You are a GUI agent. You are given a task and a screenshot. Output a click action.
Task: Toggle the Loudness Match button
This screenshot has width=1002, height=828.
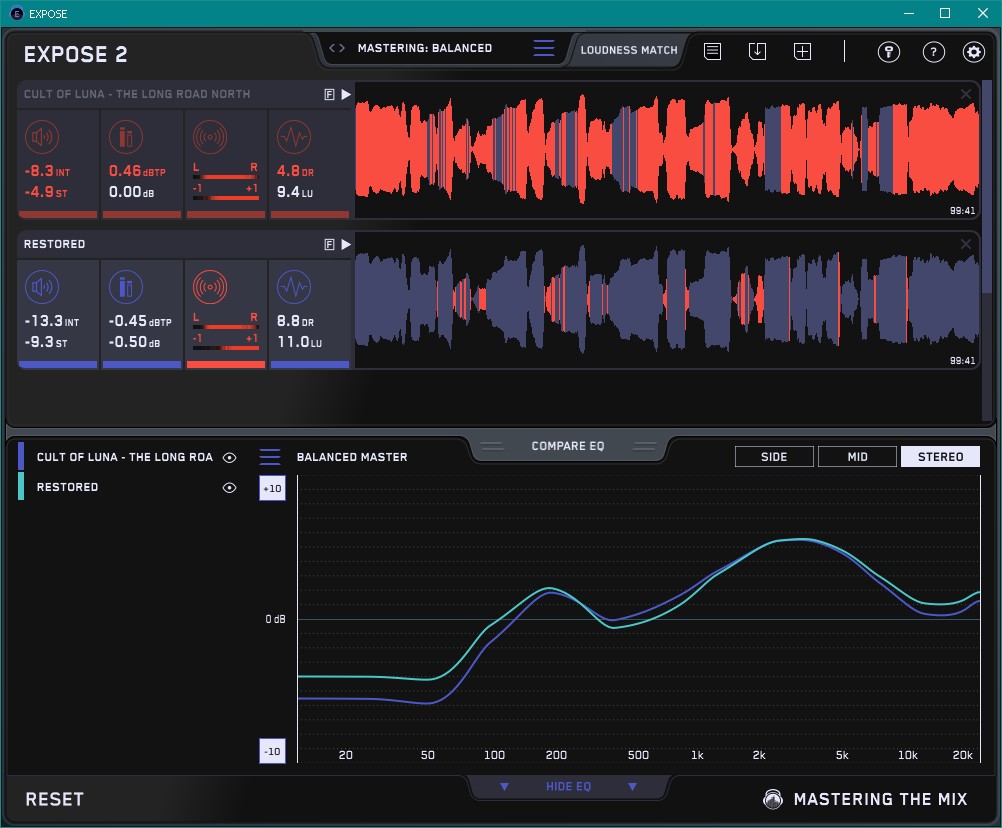(628, 49)
